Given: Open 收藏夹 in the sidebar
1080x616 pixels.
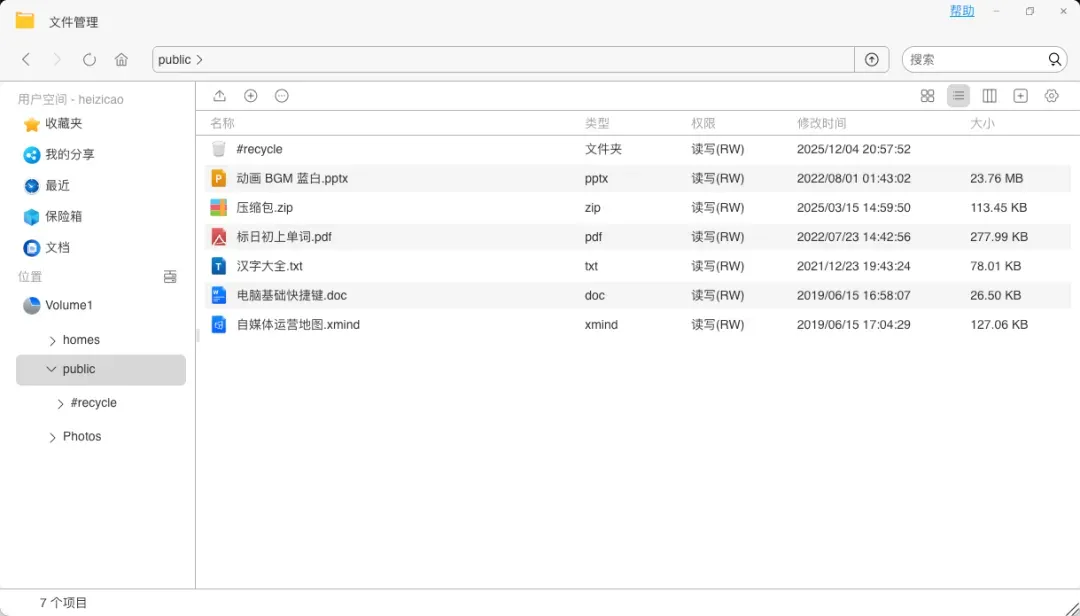Looking at the screenshot, I should [63, 124].
